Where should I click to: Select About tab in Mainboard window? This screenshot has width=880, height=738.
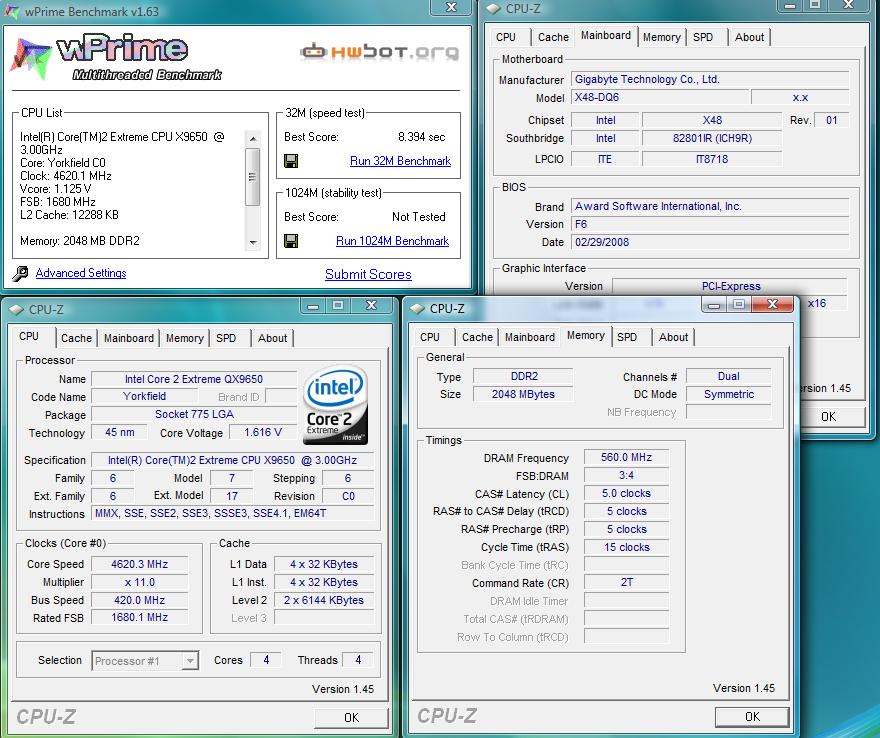click(x=749, y=37)
